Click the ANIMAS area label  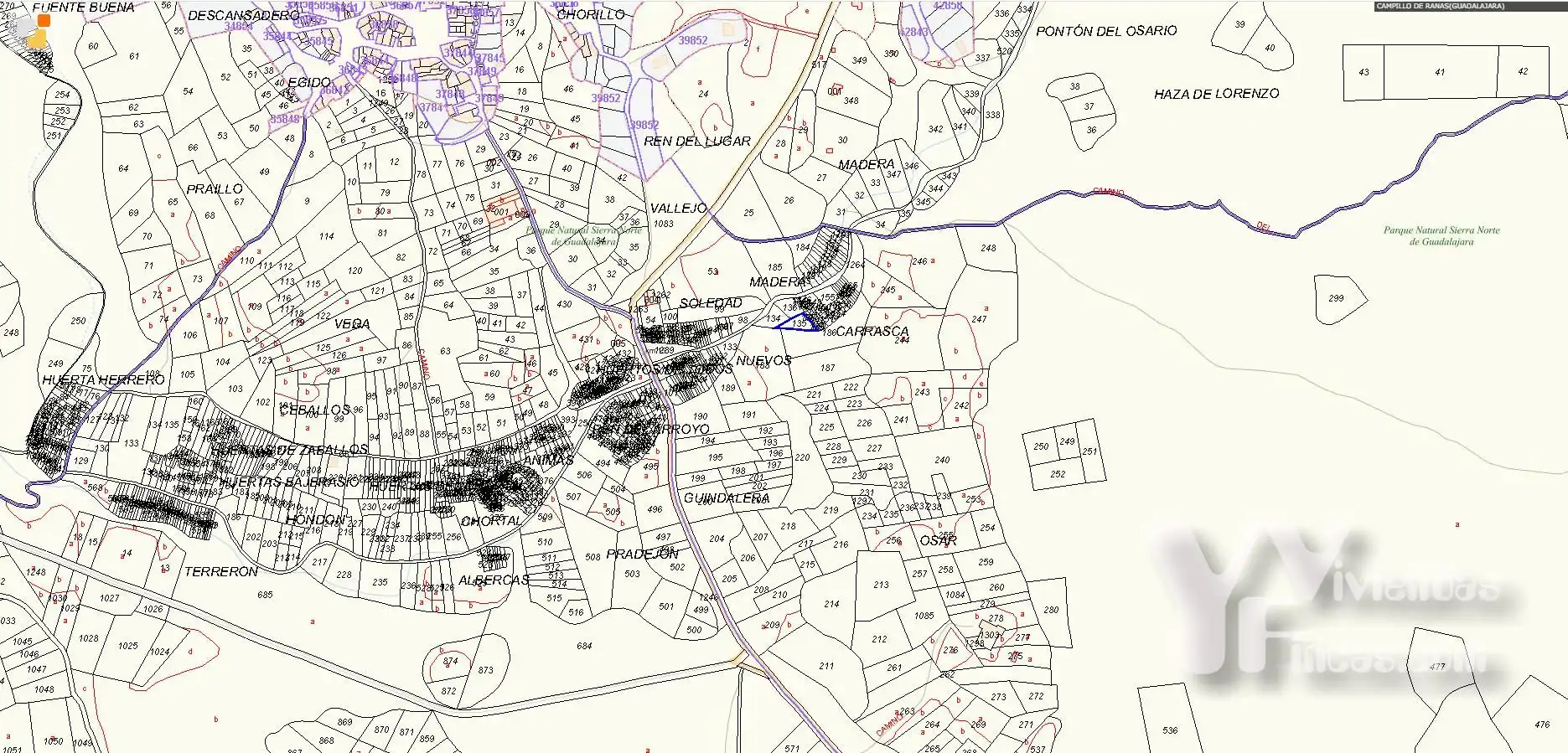[x=548, y=461]
